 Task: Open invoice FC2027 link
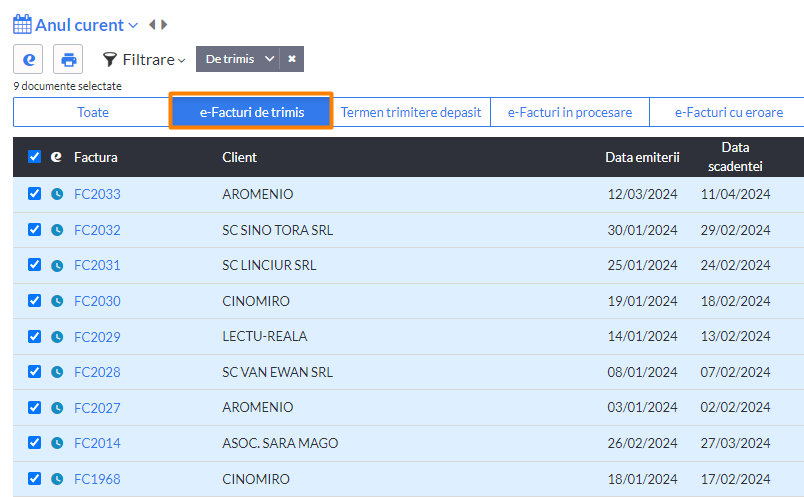[97, 408]
